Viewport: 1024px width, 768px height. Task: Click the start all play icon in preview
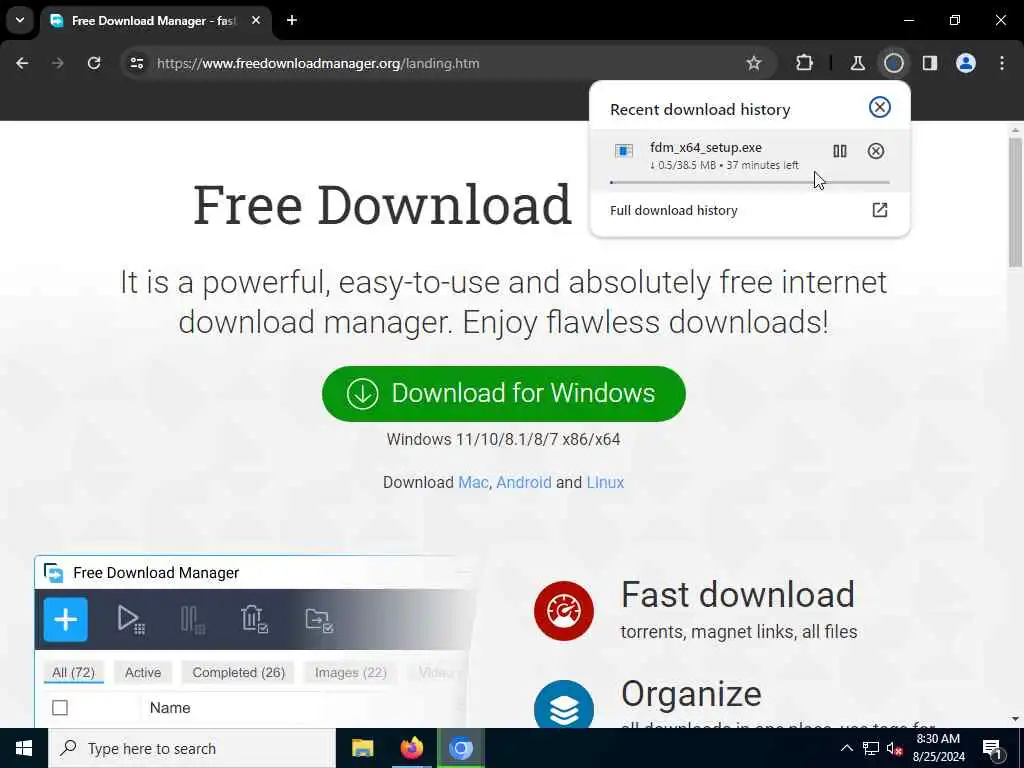[x=131, y=619]
